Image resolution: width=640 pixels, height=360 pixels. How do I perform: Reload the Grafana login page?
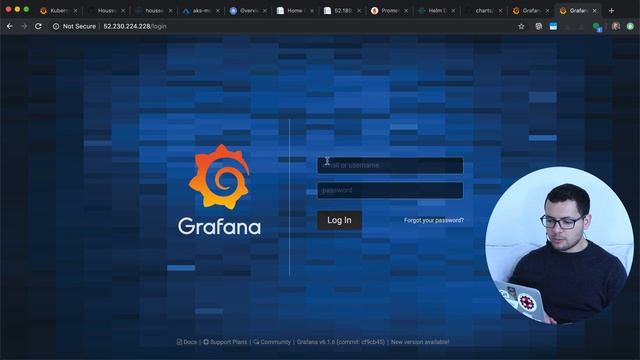[x=38, y=26]
